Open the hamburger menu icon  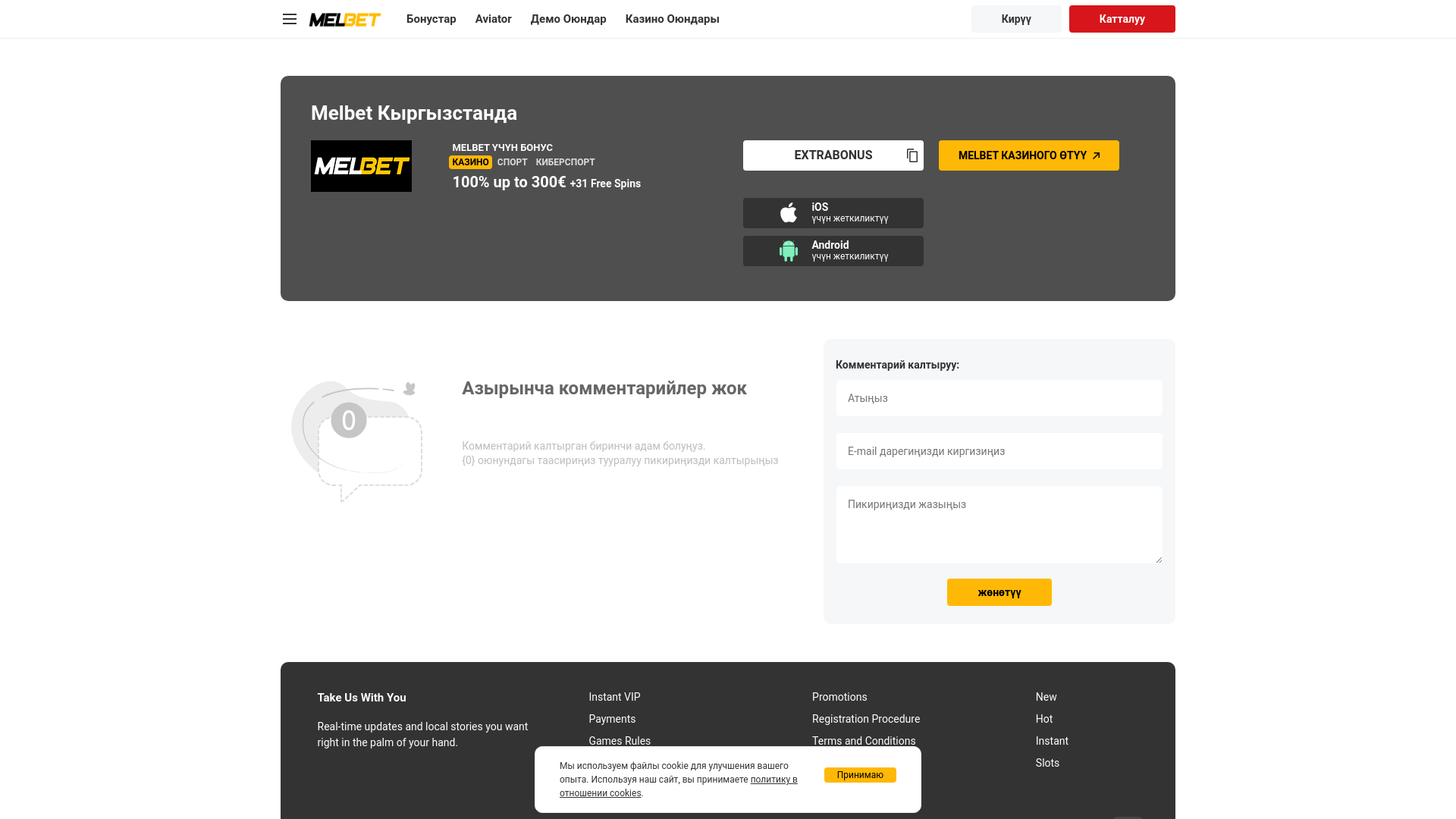(x=290, y=19)
